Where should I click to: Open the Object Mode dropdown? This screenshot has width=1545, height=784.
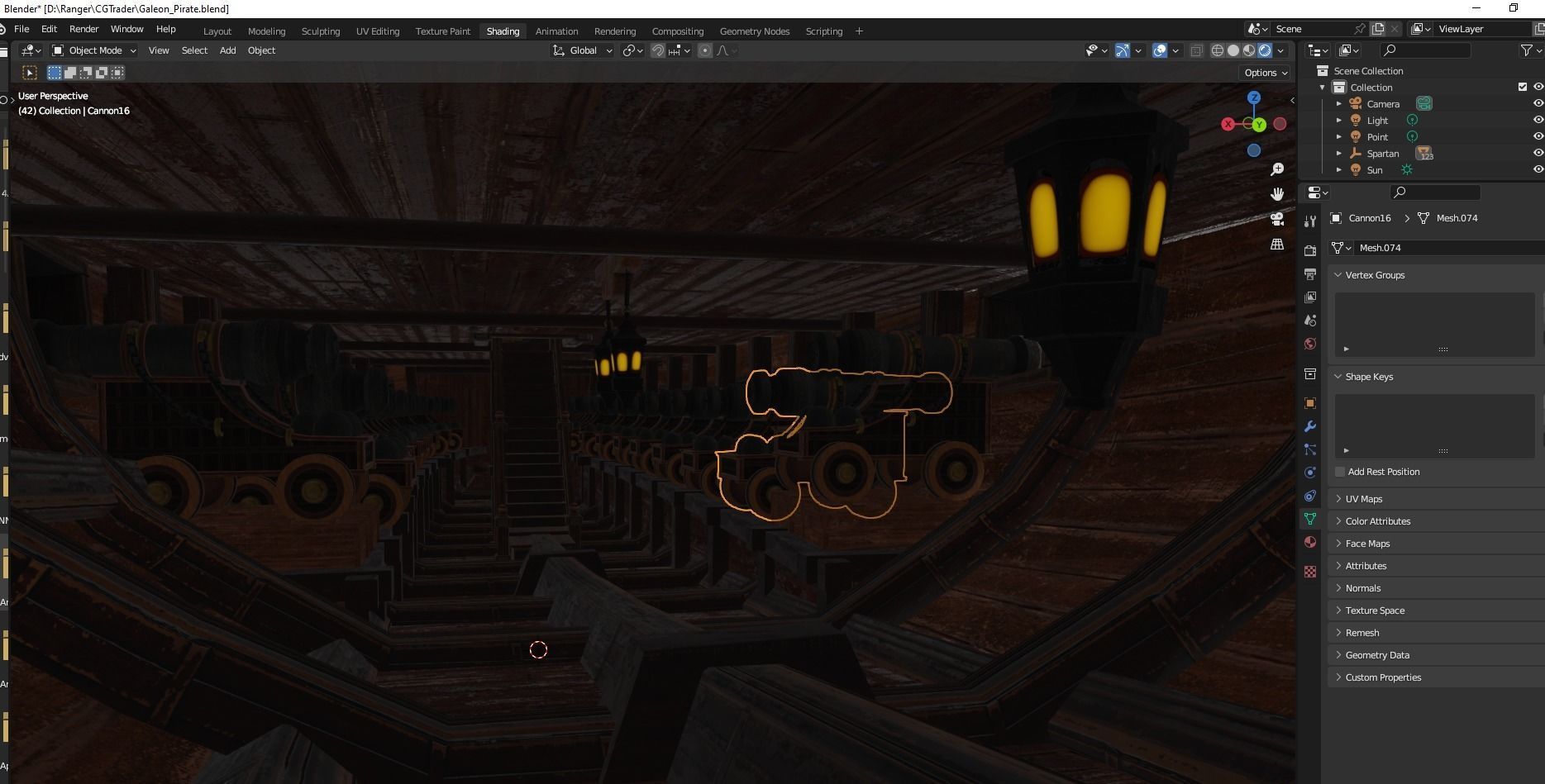coord(94,50)
